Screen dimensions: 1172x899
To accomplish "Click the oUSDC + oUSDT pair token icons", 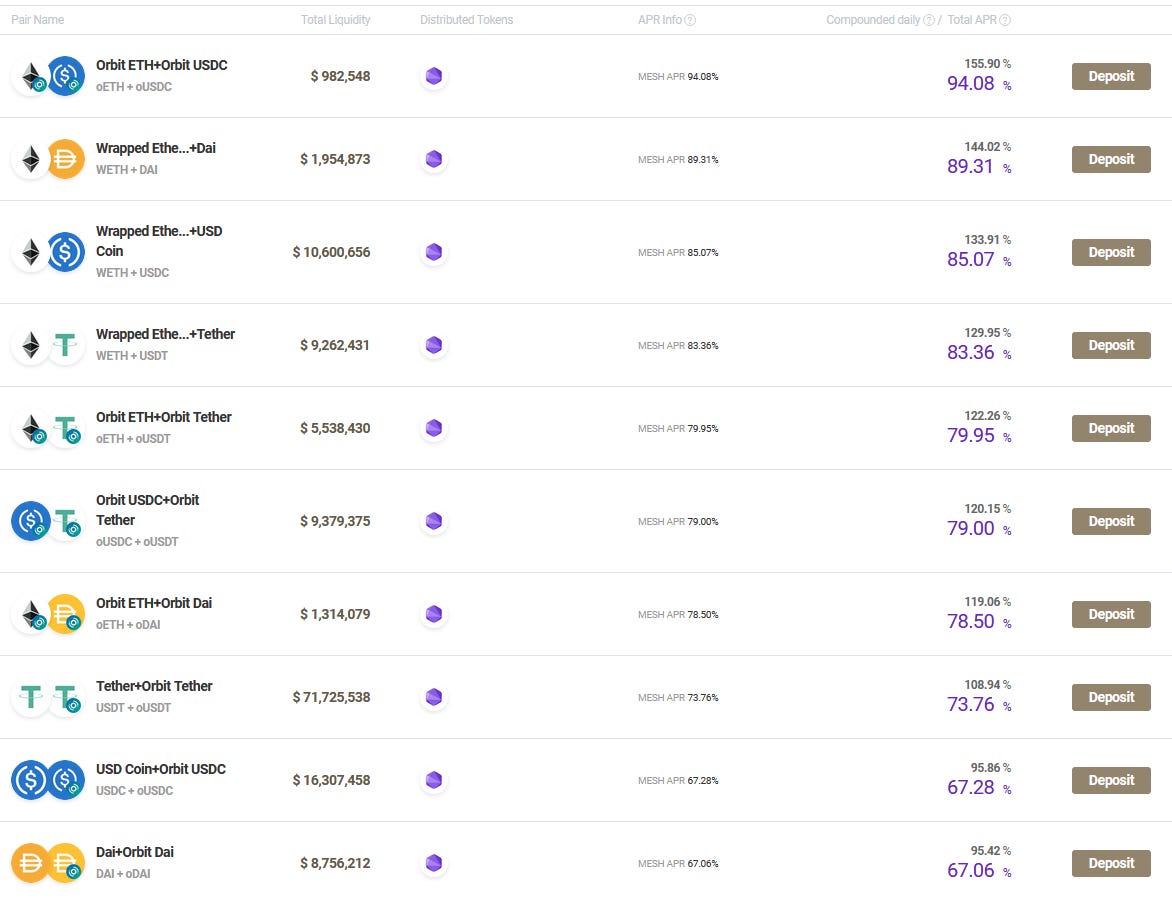I will (x=48, y=521).
